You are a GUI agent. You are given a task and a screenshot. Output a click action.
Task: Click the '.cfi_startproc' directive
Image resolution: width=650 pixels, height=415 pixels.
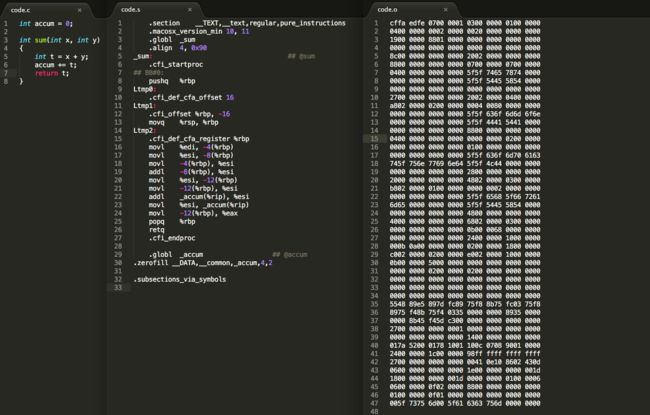coord(176,65)
